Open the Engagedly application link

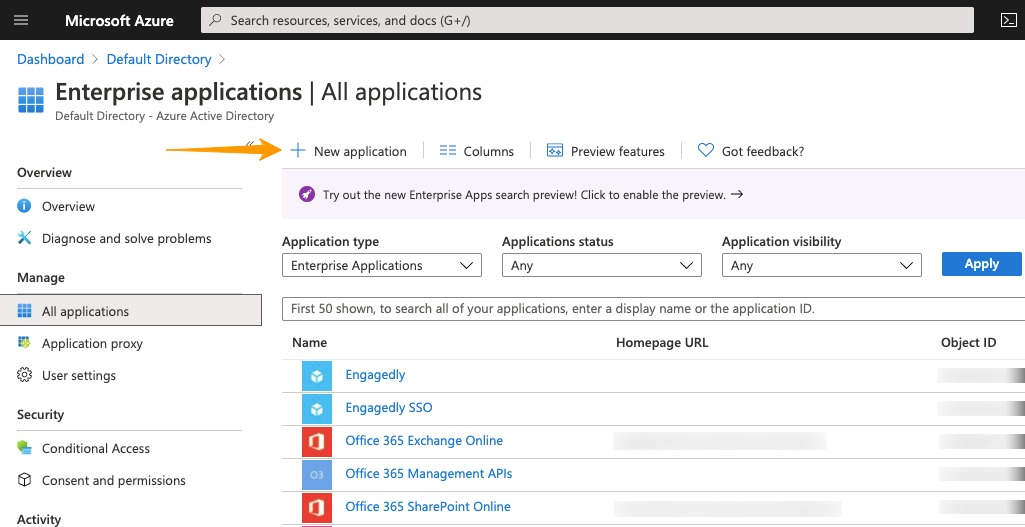(x=375, y=375)
